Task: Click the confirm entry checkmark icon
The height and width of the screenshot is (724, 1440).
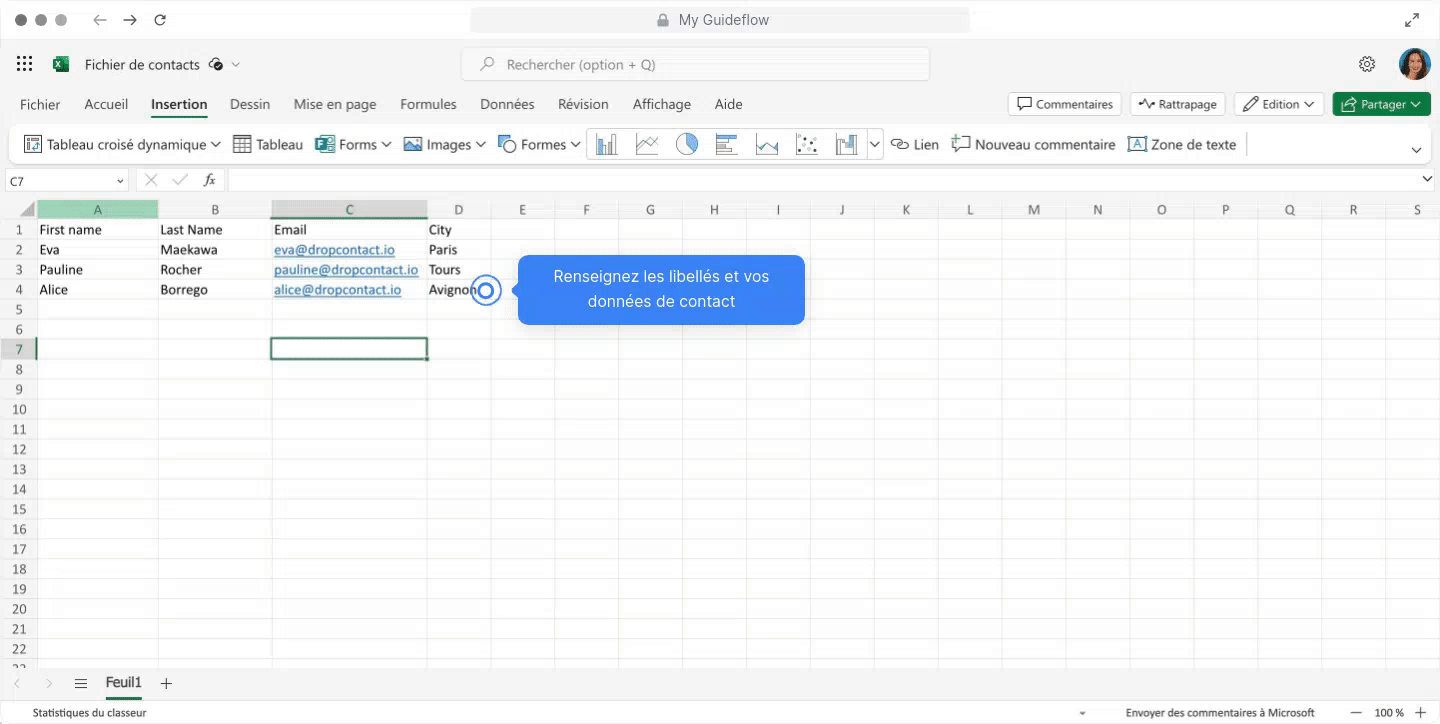Action: 180,180
